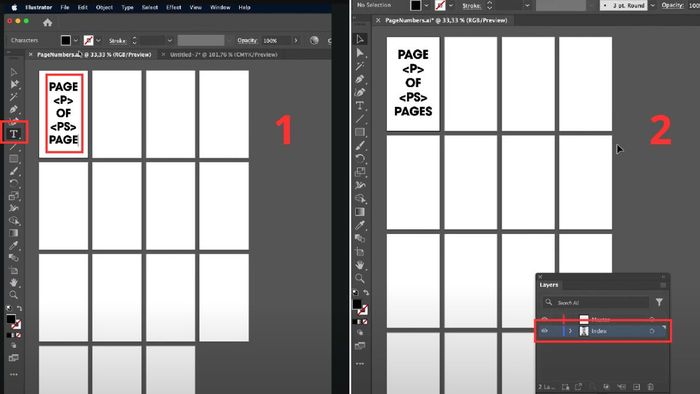Open the Type menu

point(127,7)
